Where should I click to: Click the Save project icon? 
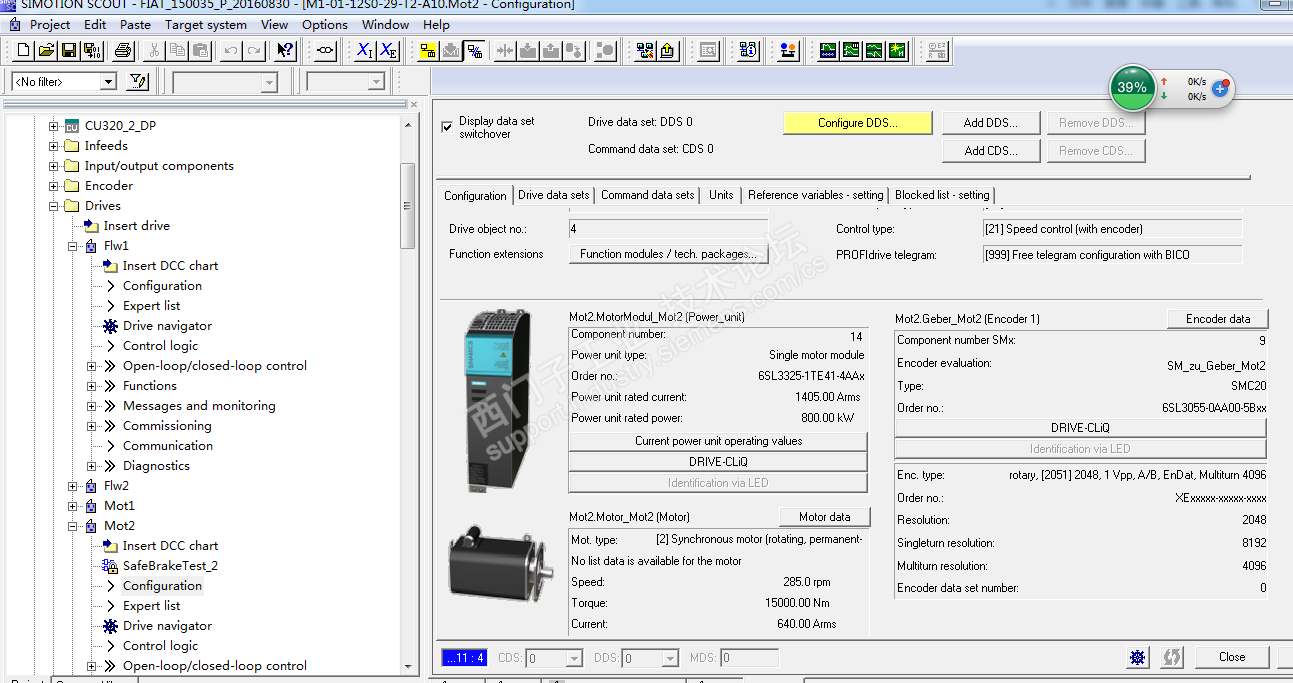pyautogui.click(x=69, y=50)
